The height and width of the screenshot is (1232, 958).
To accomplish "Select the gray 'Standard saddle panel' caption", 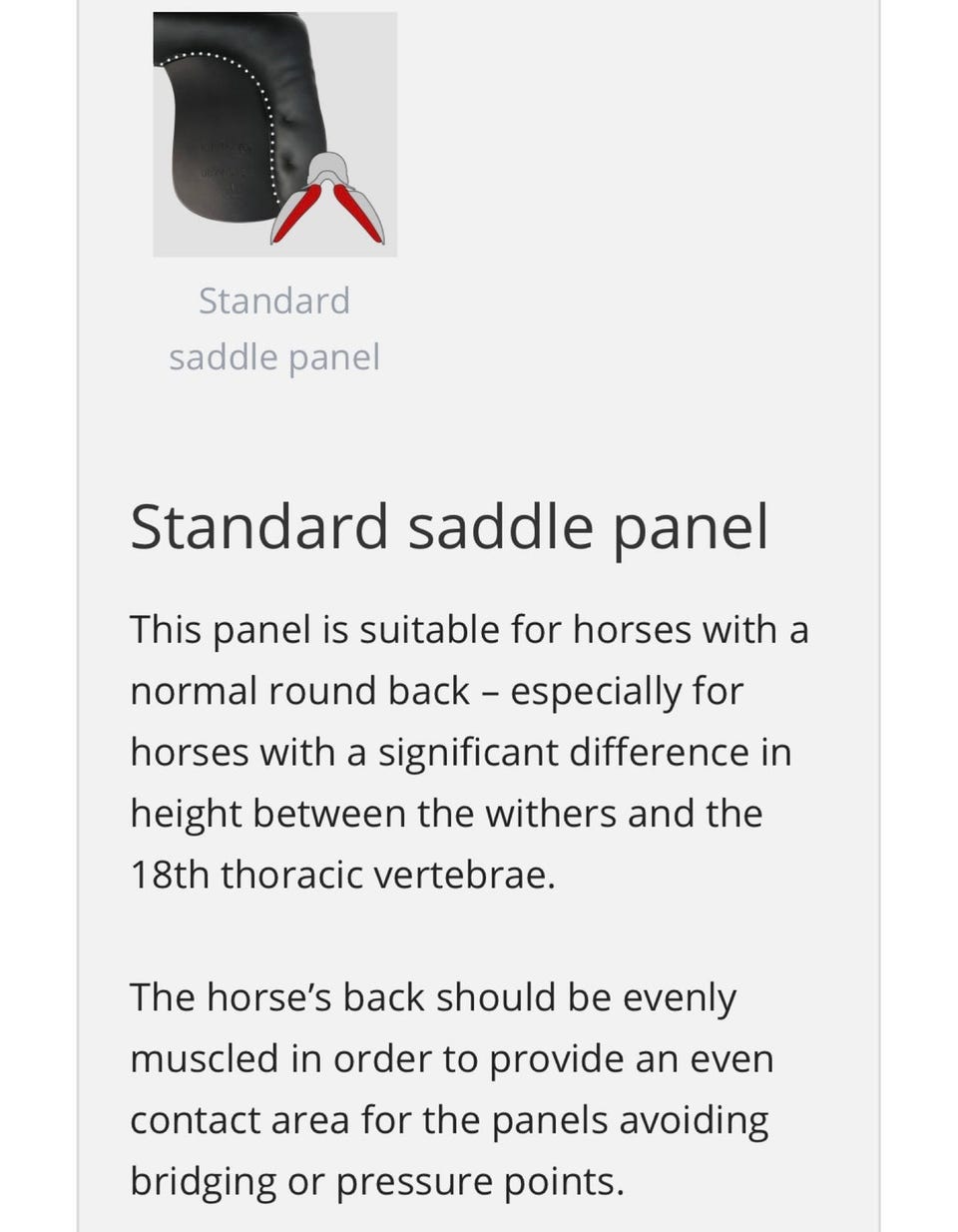I will pos(274,328).
